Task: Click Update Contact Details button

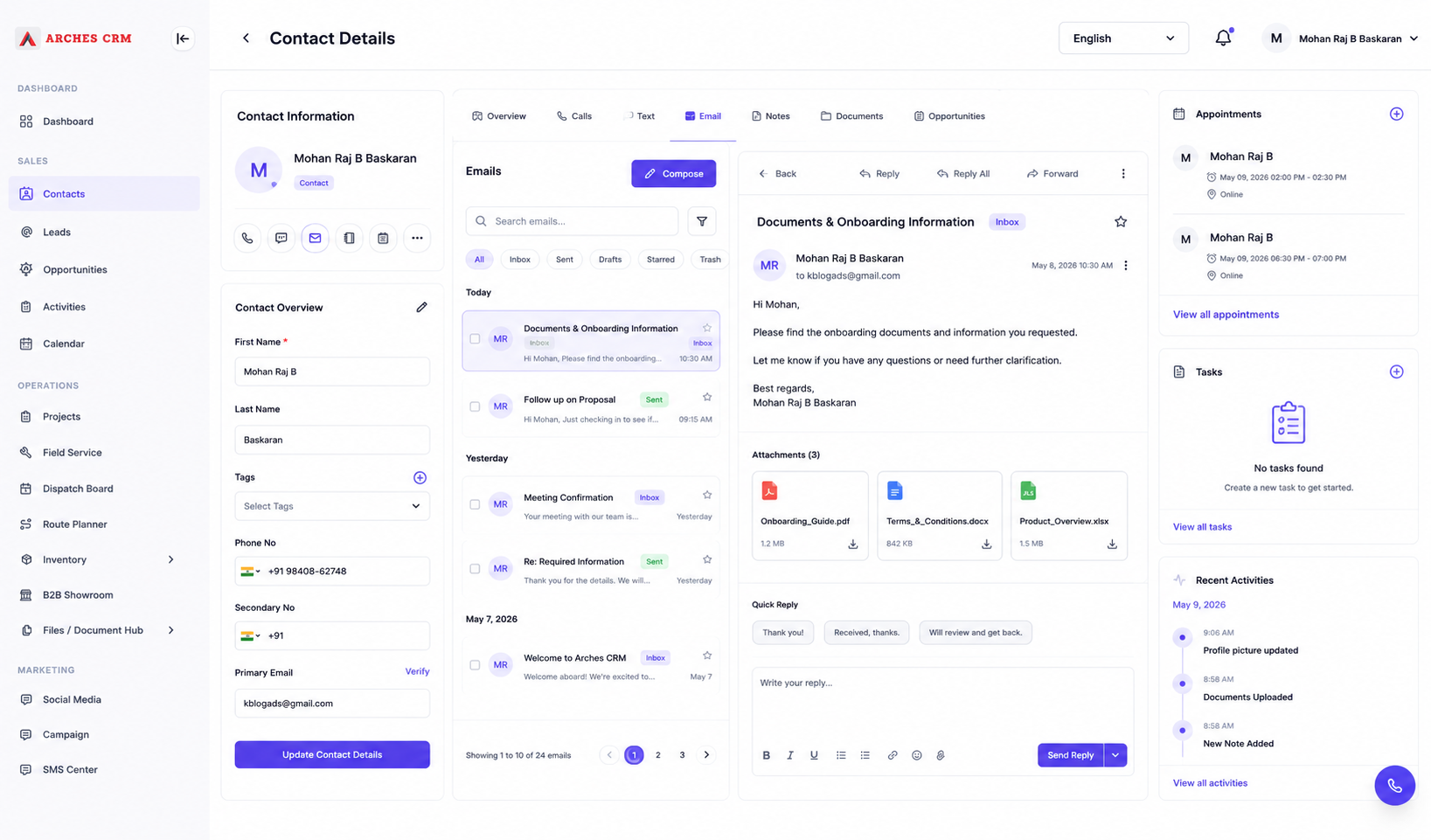Action: (332, 755)
